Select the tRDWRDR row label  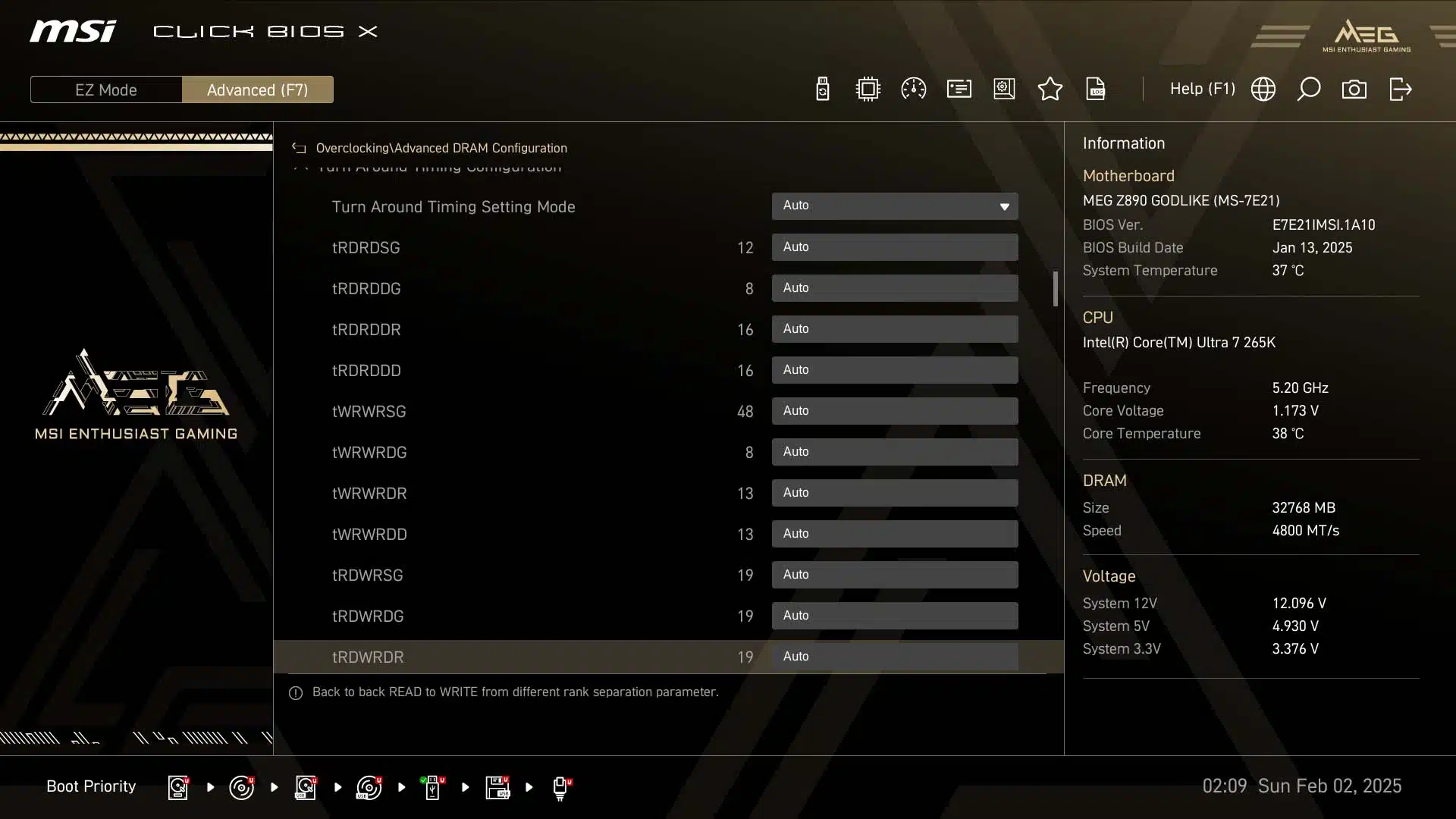(368, 657)
